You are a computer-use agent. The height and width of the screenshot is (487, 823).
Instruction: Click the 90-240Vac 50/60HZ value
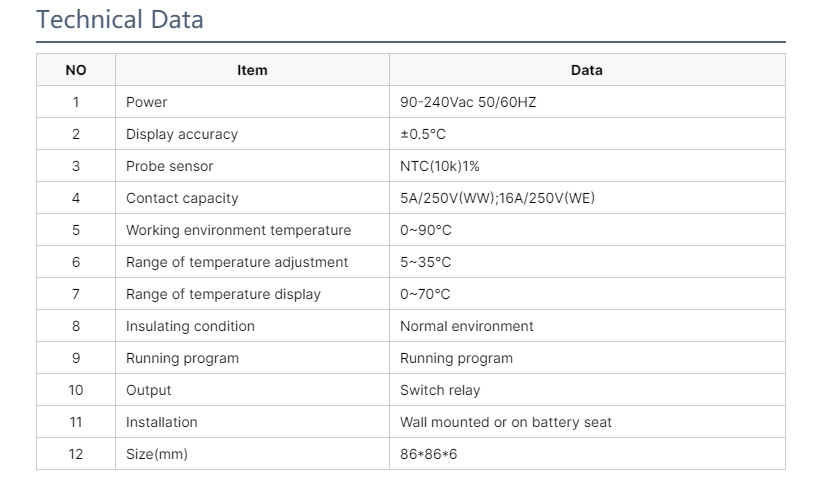[469, 102]
